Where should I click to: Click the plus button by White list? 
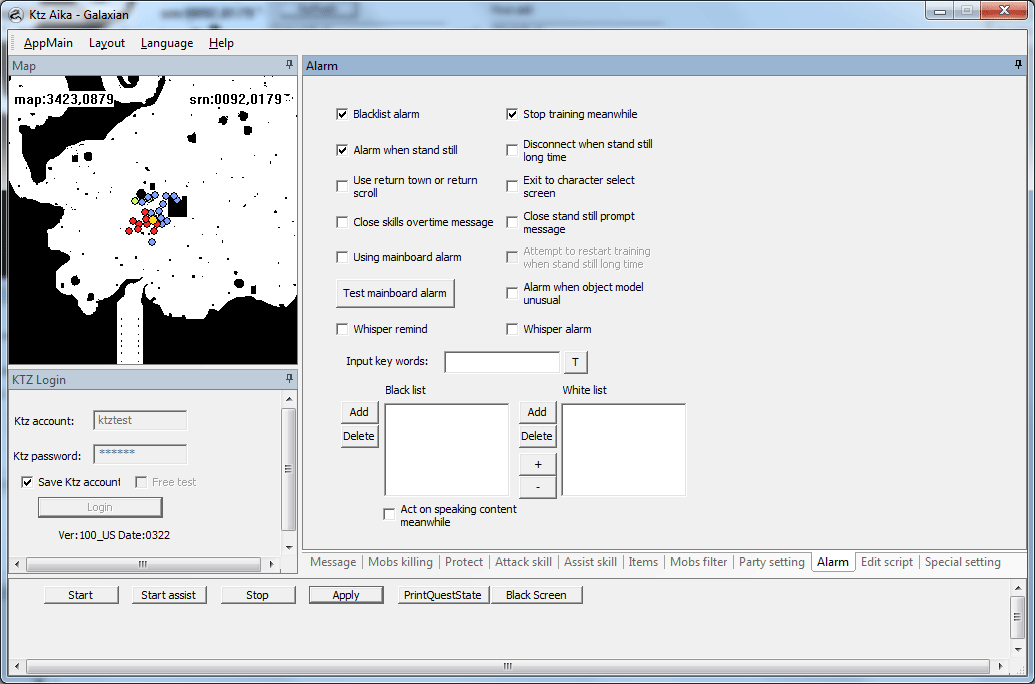[x=538, y=464]
